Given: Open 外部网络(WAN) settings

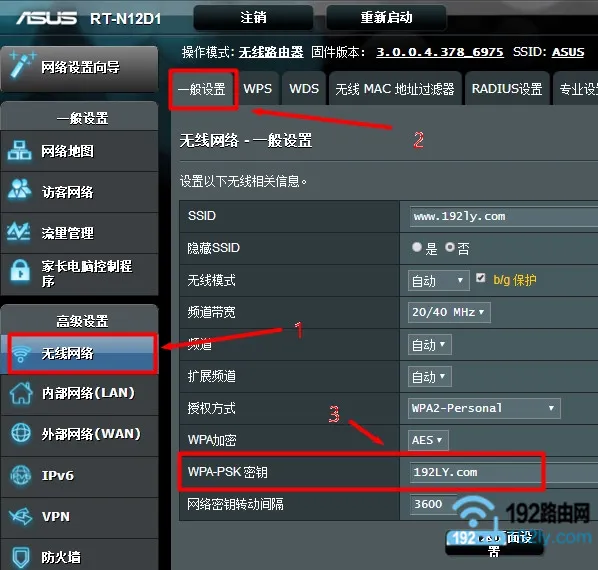Looking at the screenshot, I should coord(79,435).
